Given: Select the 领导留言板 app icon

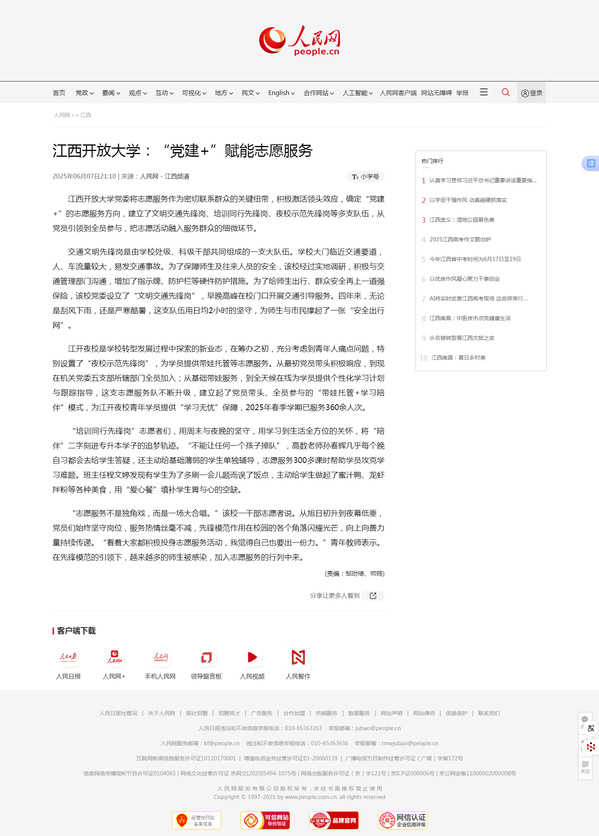Looking at the screenshot, I should point(206,657).
